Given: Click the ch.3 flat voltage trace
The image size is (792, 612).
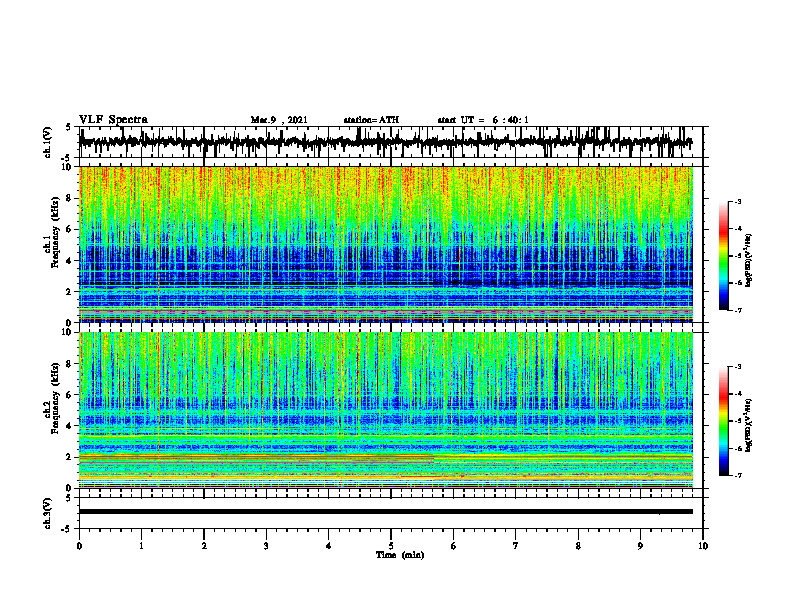Looking at the screenshot, I should 385,512.
